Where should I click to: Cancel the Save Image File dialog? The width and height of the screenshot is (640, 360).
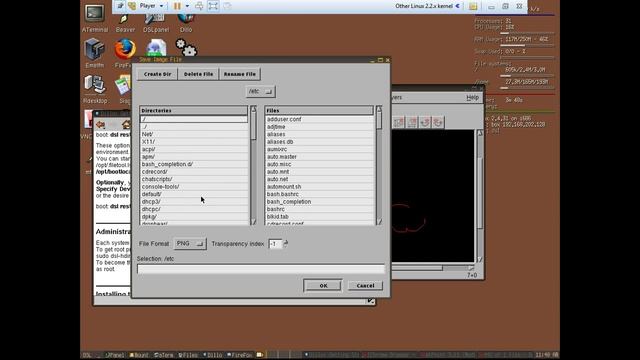click(x=365, y=285)
